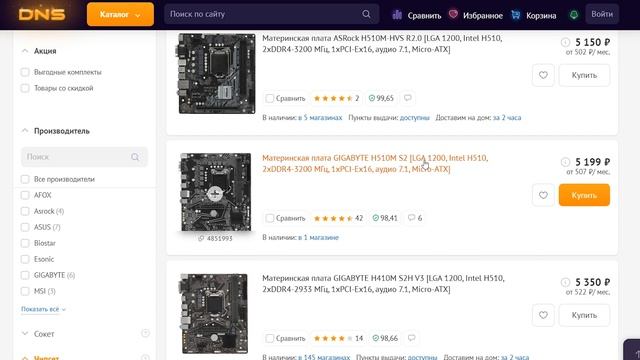Click the DNS logo
This screenshot has height=360, width=640.
pos(42,15)
